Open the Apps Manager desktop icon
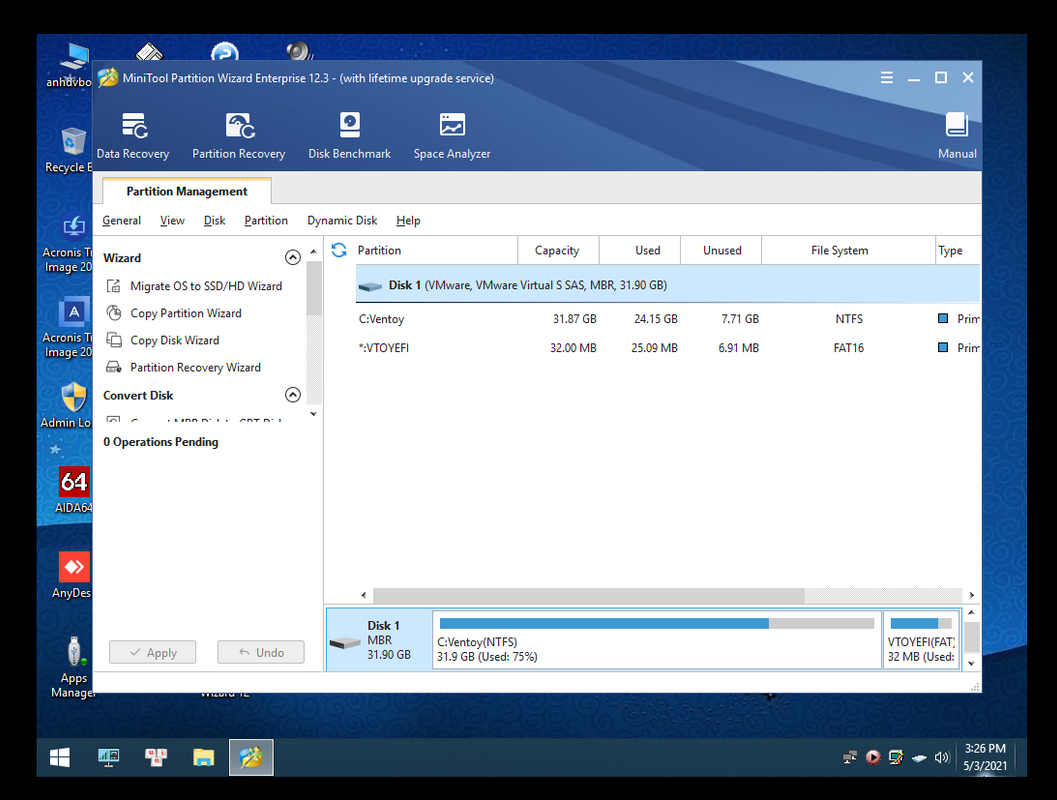Image resolution: width=1057 pixels, height=800 pixels. (x=73, y=667)
